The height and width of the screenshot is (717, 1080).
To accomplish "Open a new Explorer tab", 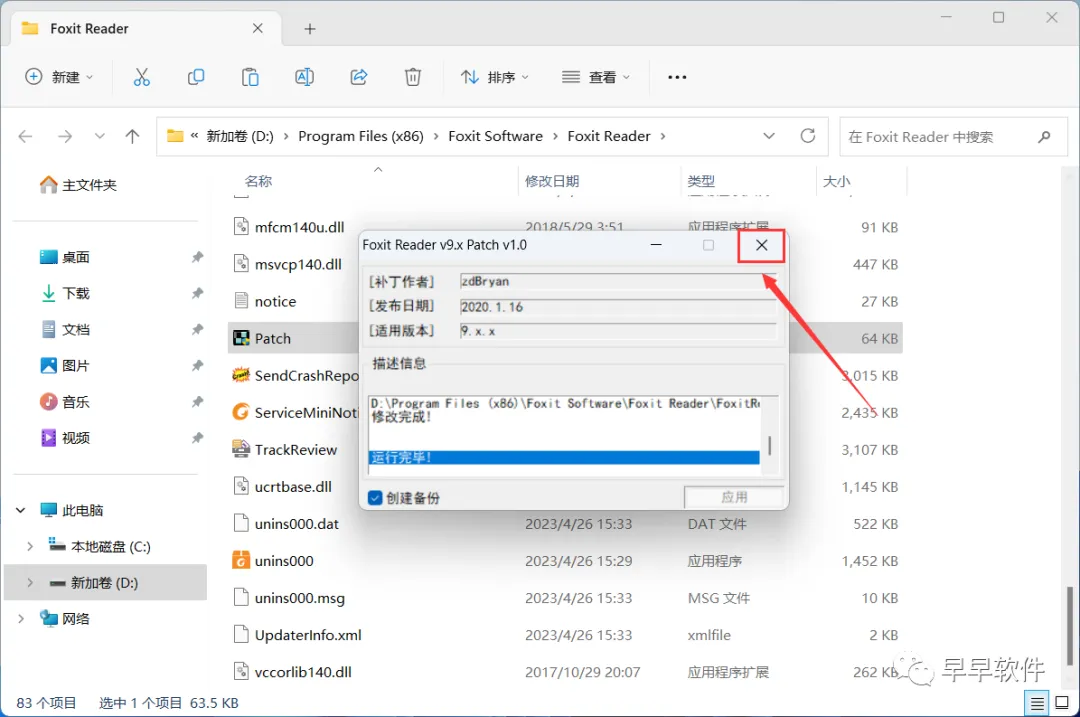I will (310, 29).
